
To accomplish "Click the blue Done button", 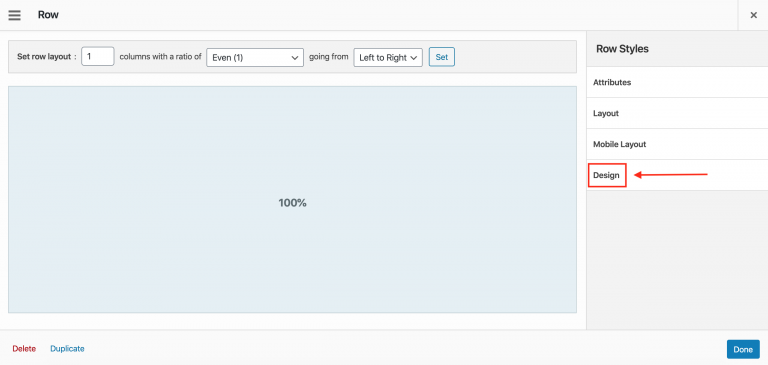I will [x=743, y=349].
